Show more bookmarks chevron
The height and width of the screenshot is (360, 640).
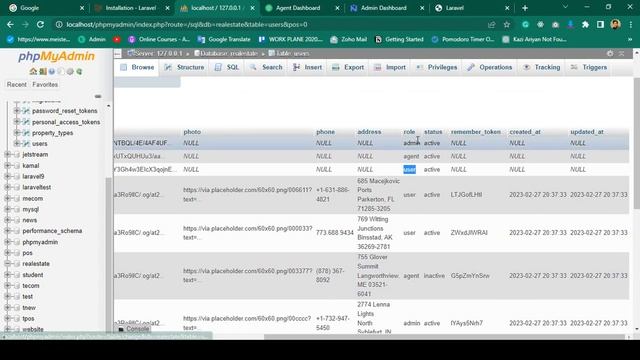(x=630, y=40)
